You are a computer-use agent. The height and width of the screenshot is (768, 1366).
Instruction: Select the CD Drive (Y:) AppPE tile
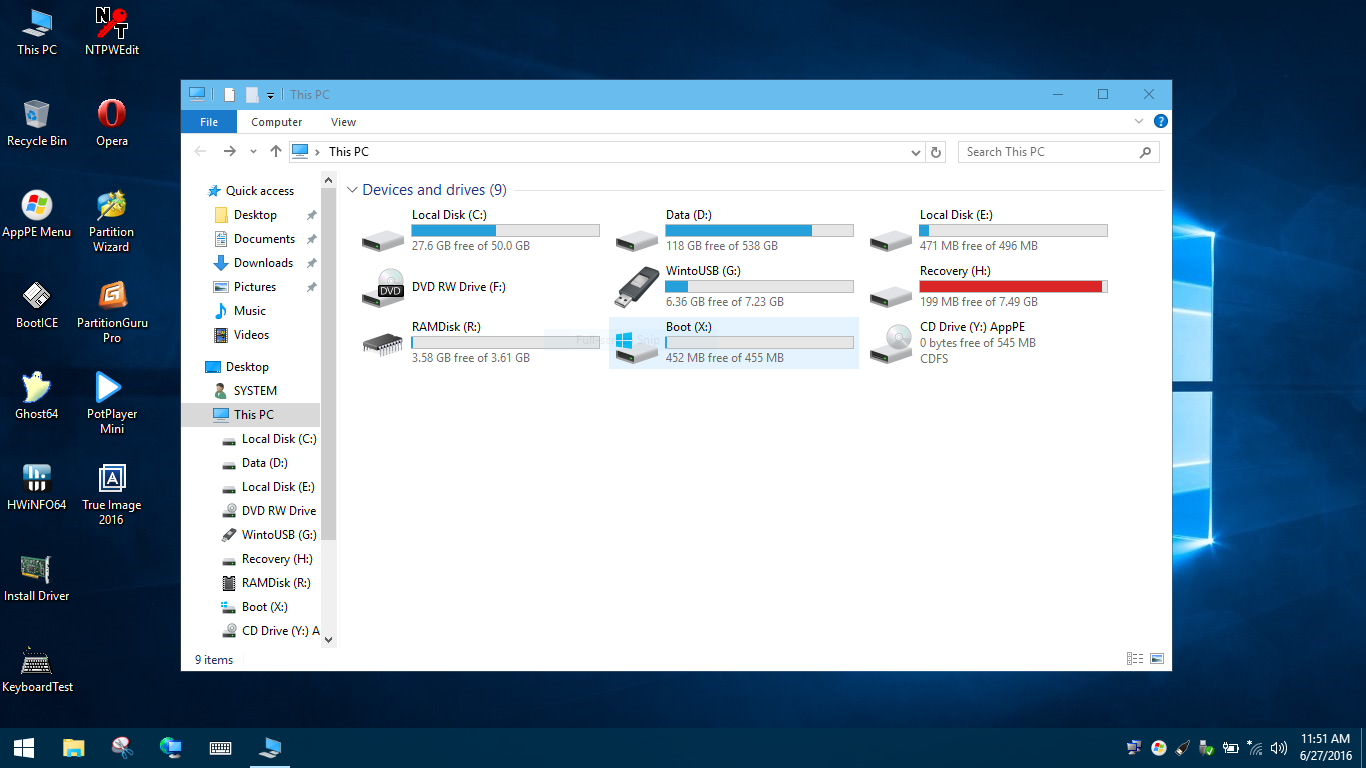tap(988, 343)
